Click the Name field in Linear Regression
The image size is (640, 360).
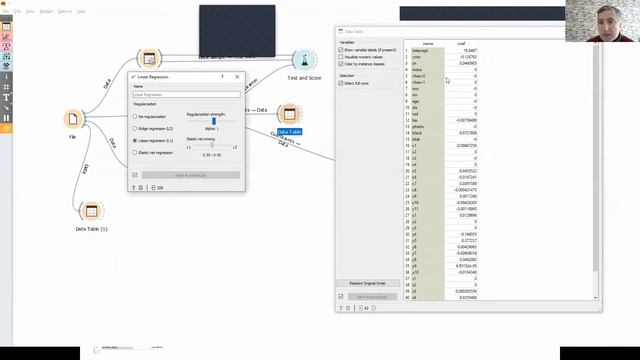[186, 95]
